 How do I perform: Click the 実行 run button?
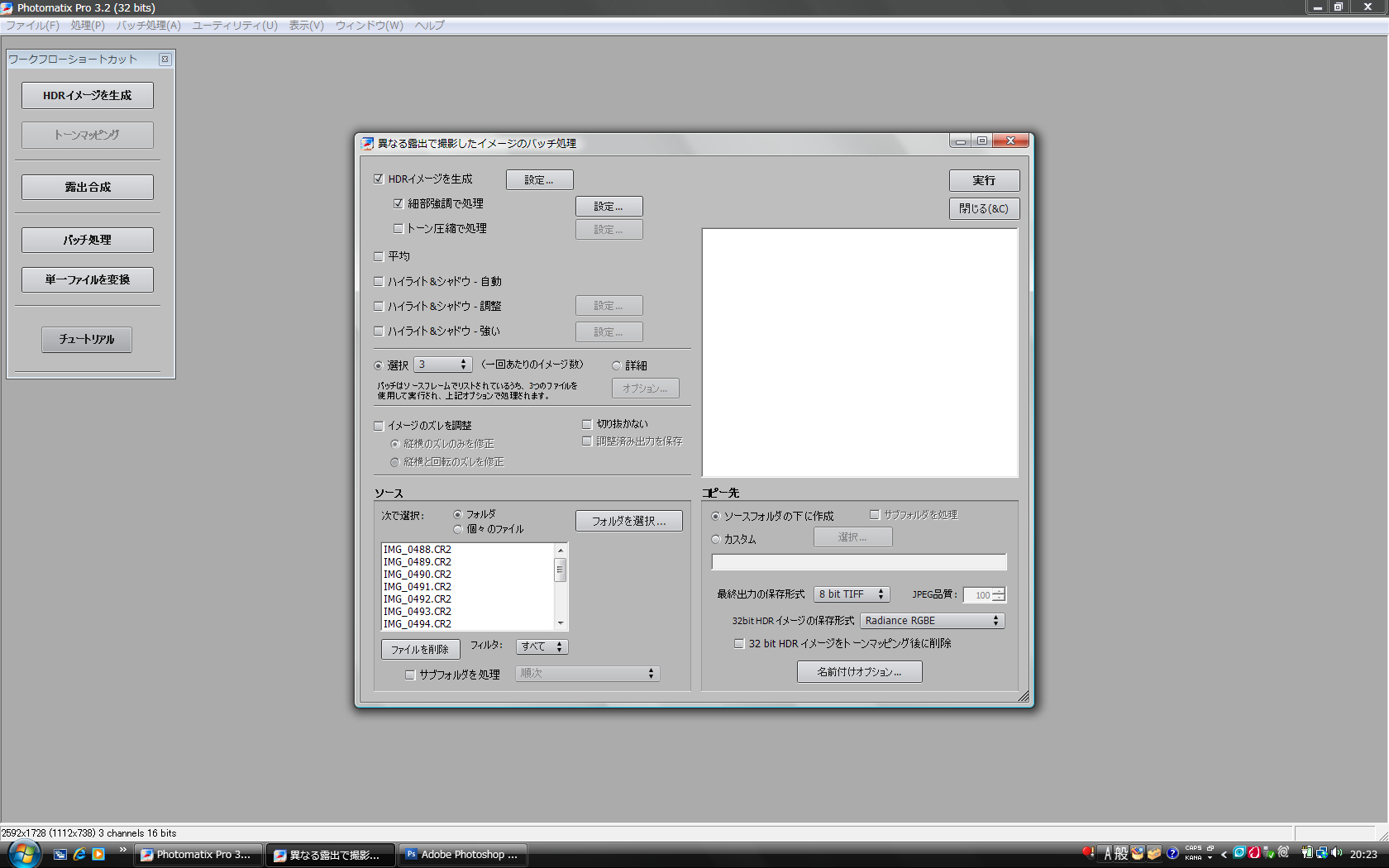[984, 180]
